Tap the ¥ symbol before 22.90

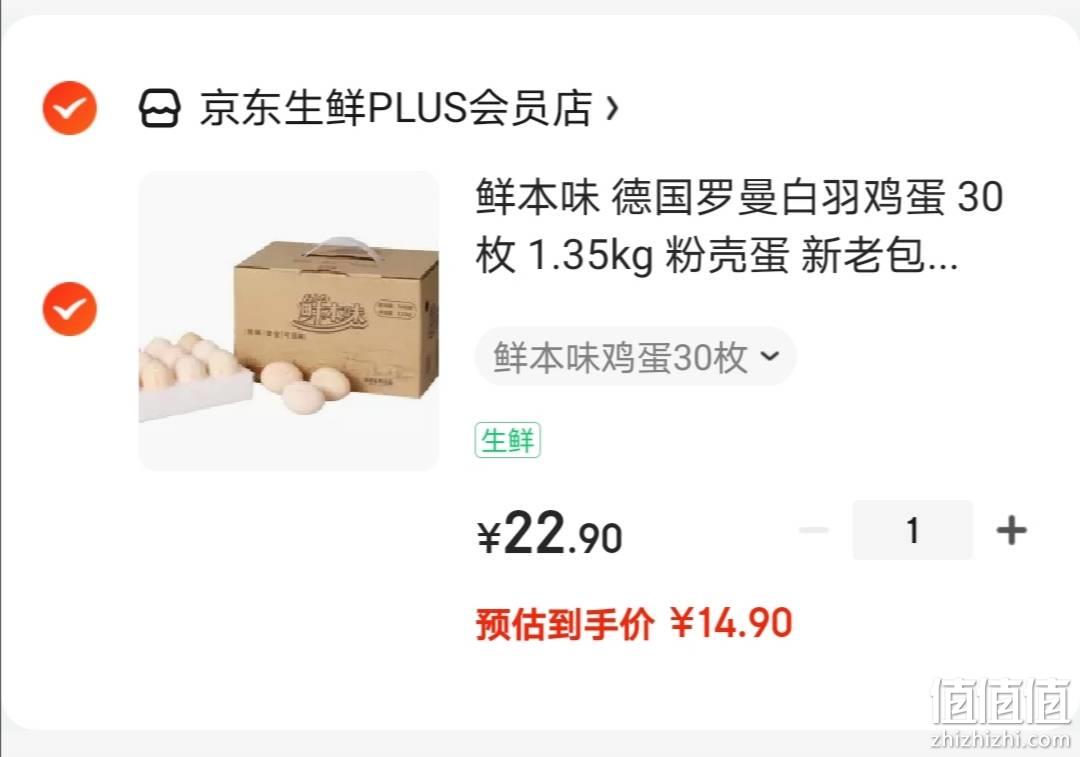point(488,538)
